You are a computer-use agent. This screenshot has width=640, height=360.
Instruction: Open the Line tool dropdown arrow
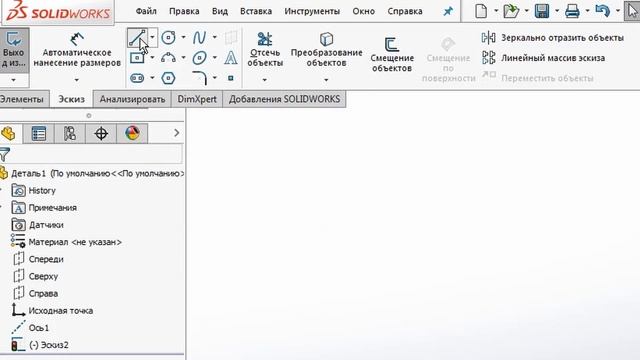(152, 38)
